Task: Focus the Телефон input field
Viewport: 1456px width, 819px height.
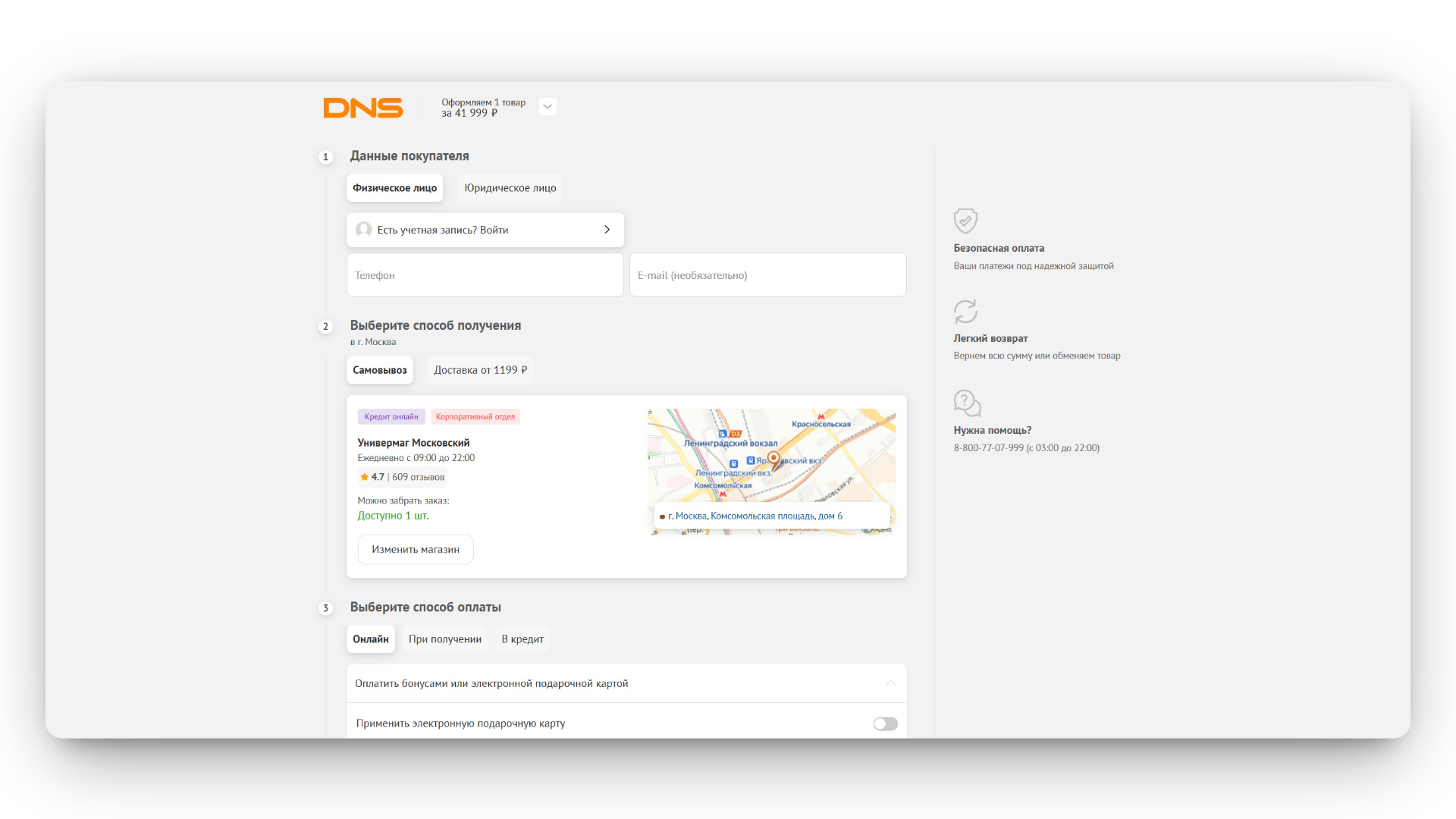Action: click(485, 275)
